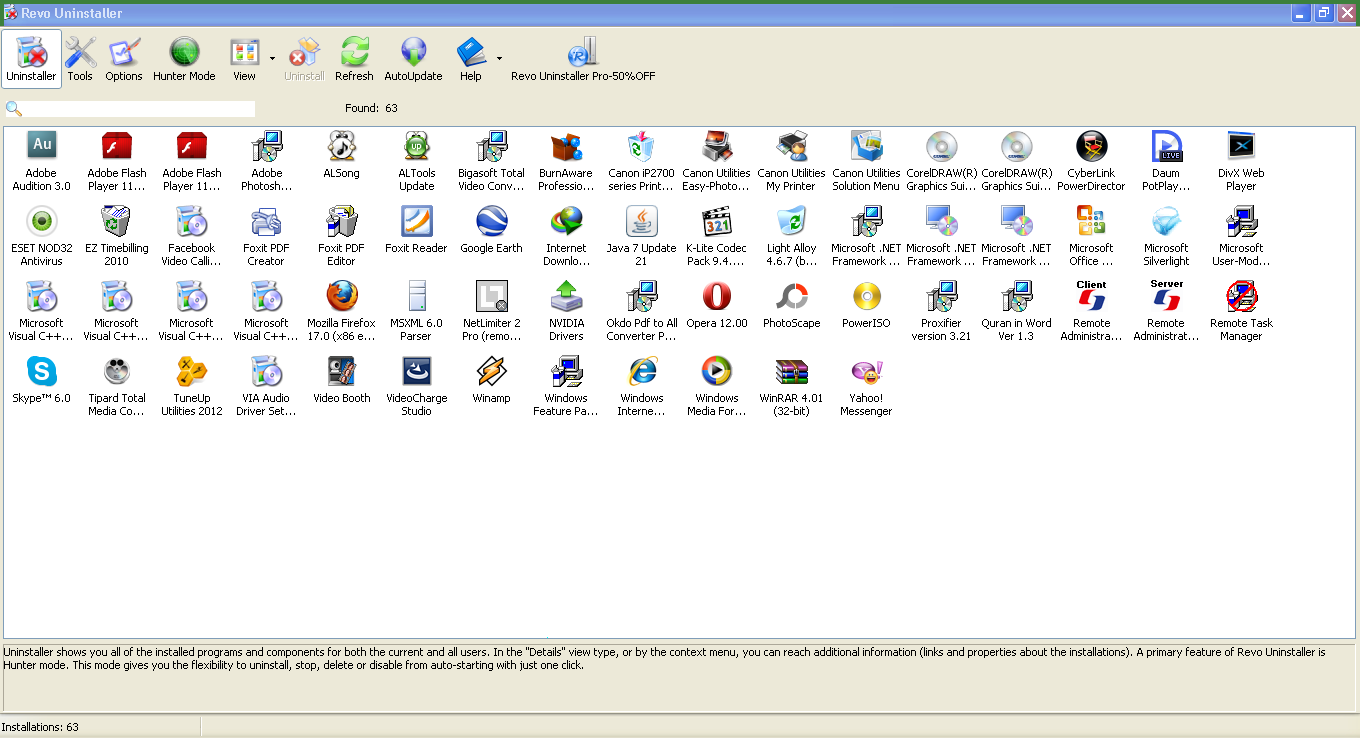Select VIA Audio Driver Setup icon
The height and width of the screenshot is (738, 1360).
[267, 370]
